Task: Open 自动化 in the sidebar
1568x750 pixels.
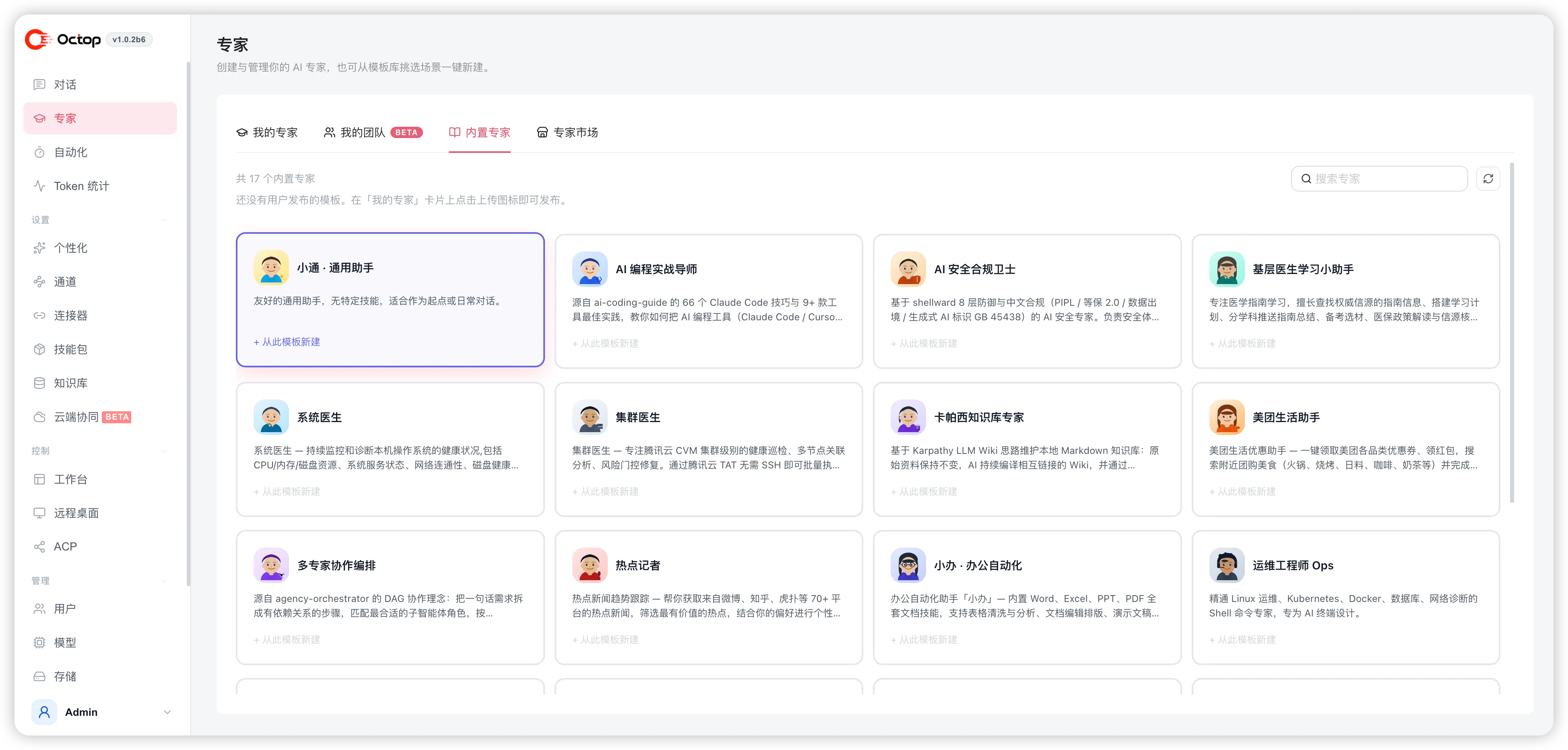Action: (x=100, y=152)
